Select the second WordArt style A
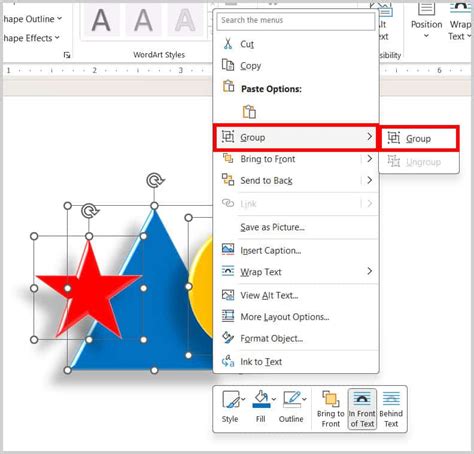The width and height of the screenshot is (474, 454). (144, 21)
